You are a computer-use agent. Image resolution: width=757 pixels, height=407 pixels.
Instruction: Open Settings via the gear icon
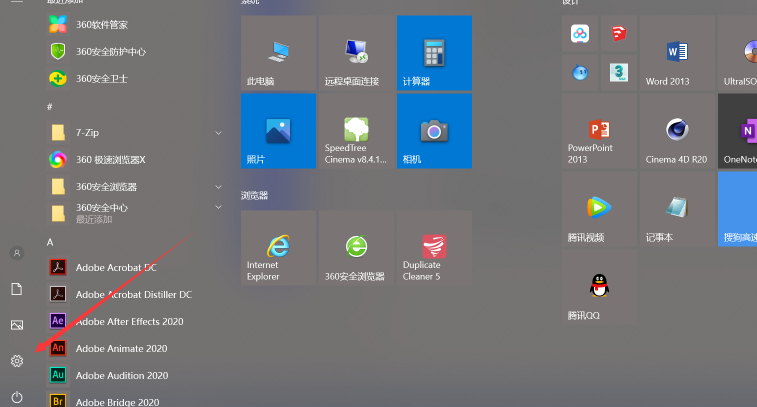pyautogui.click(x=17, y=361)
